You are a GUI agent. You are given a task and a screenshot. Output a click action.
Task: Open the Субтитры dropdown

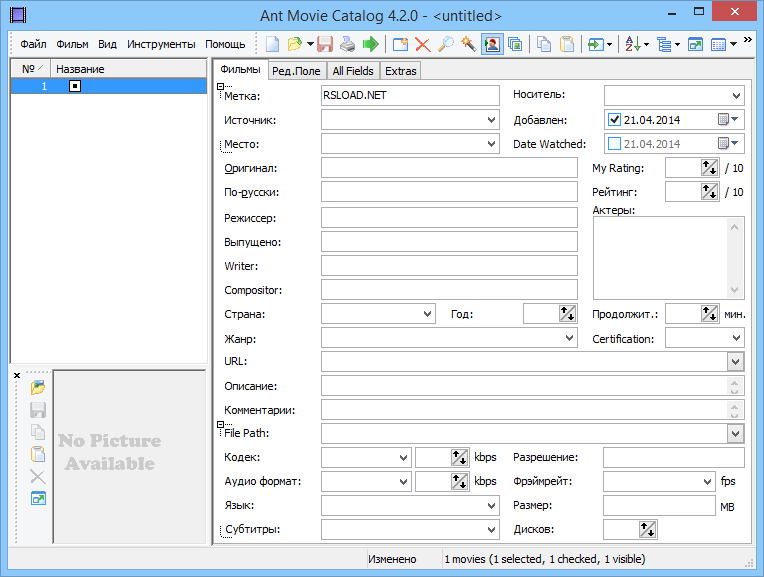pyautogui.click(x=492, y=530)
